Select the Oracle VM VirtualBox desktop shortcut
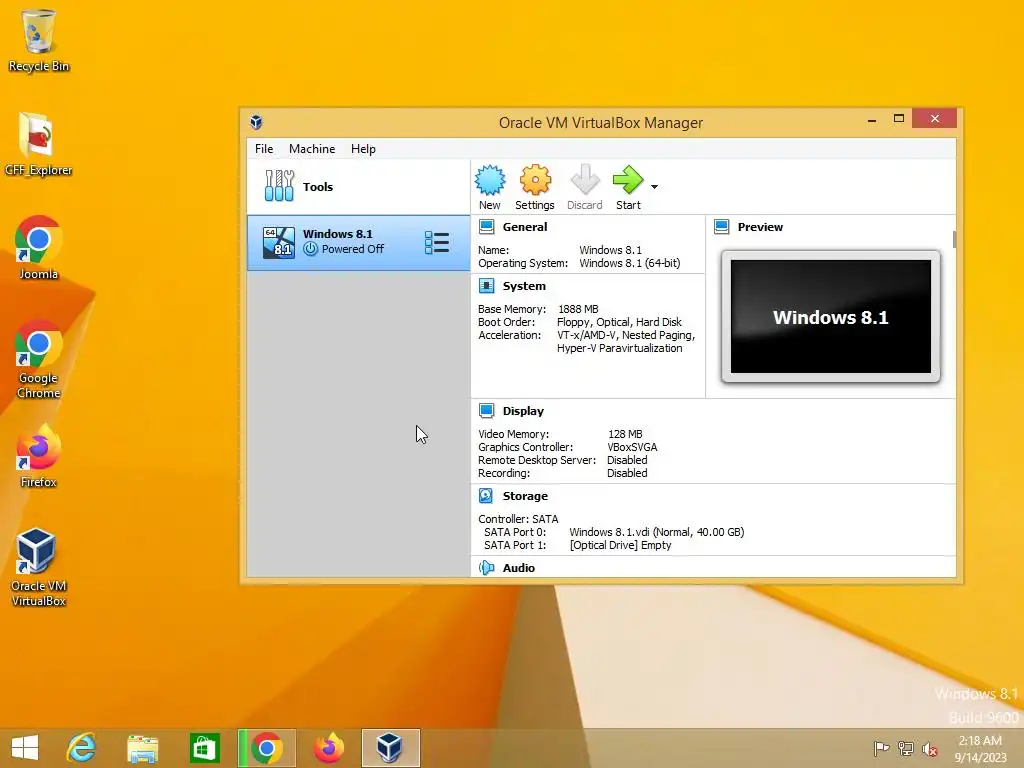 coord(39,567)
